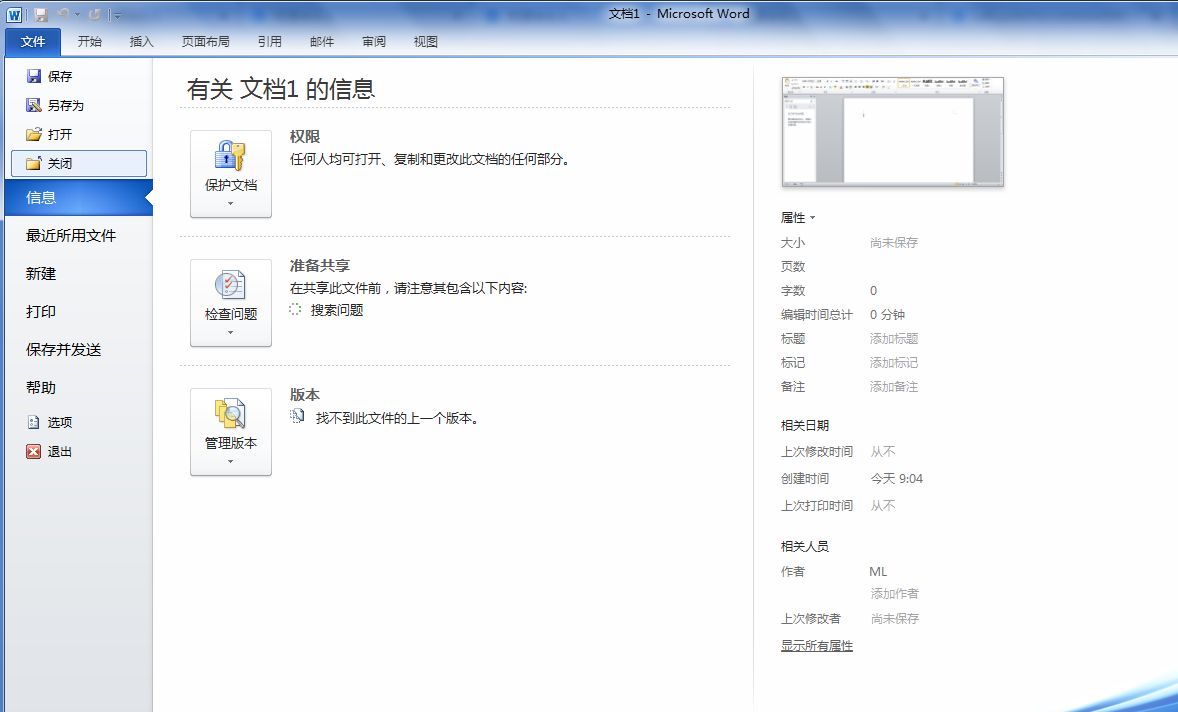Click the Redo icon in quick access toolbar

[x=95, y=14]
